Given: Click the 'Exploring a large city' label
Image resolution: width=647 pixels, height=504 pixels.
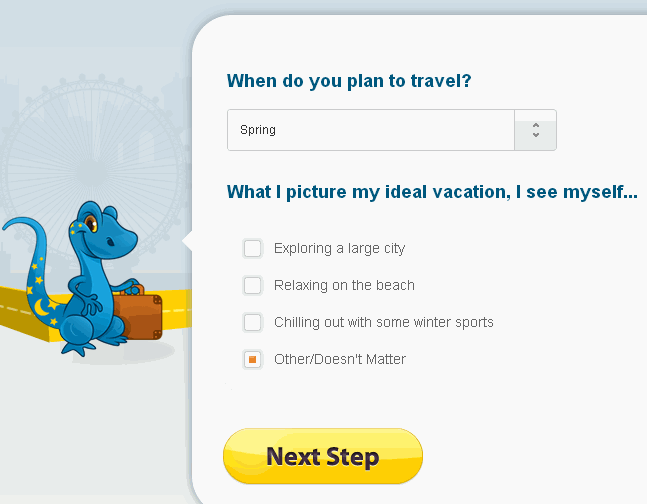Looking at the screenshot, I should pos(339,248).
